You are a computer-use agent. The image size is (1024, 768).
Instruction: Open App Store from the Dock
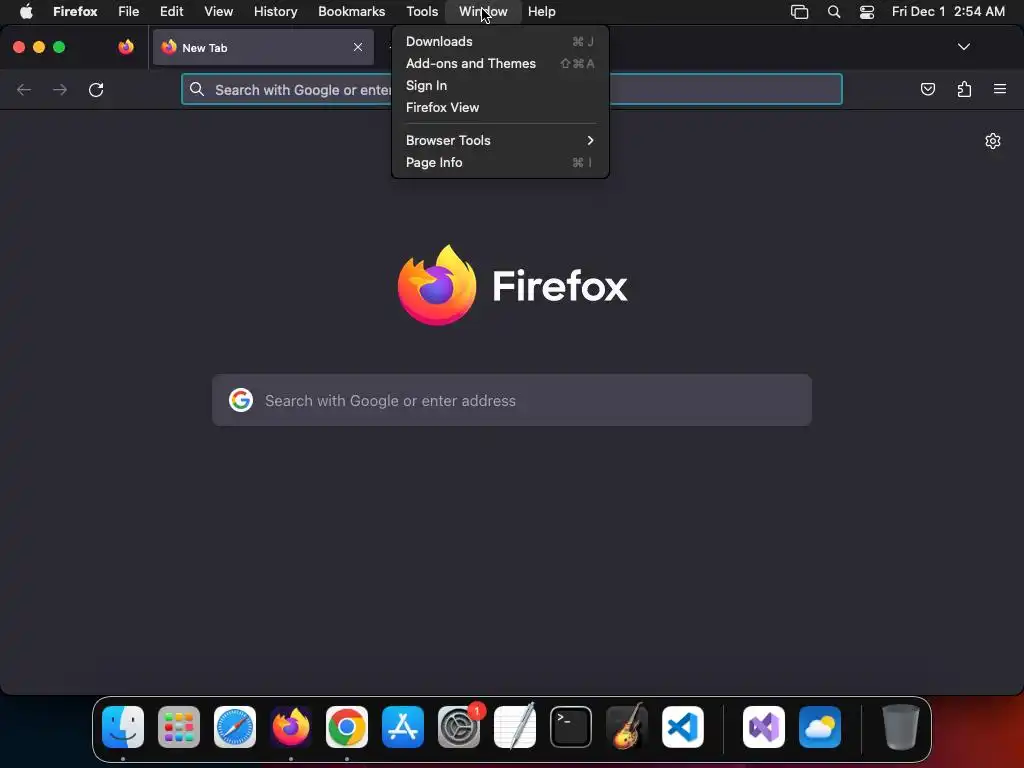click(x=403, y=727)
